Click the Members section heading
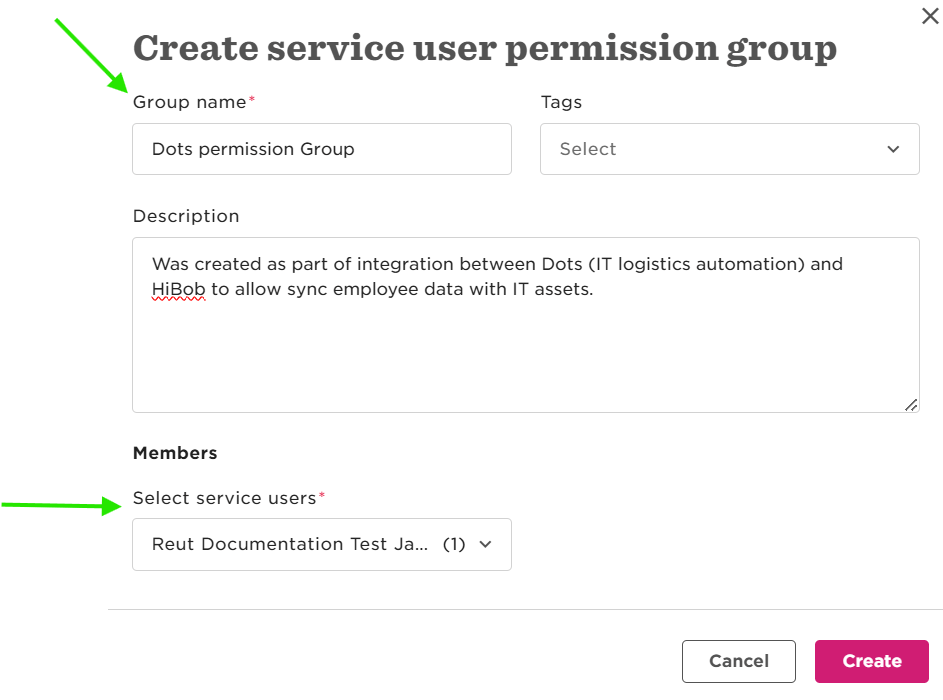The height and width of the screenshot is (700, 943). pos(175,453)
